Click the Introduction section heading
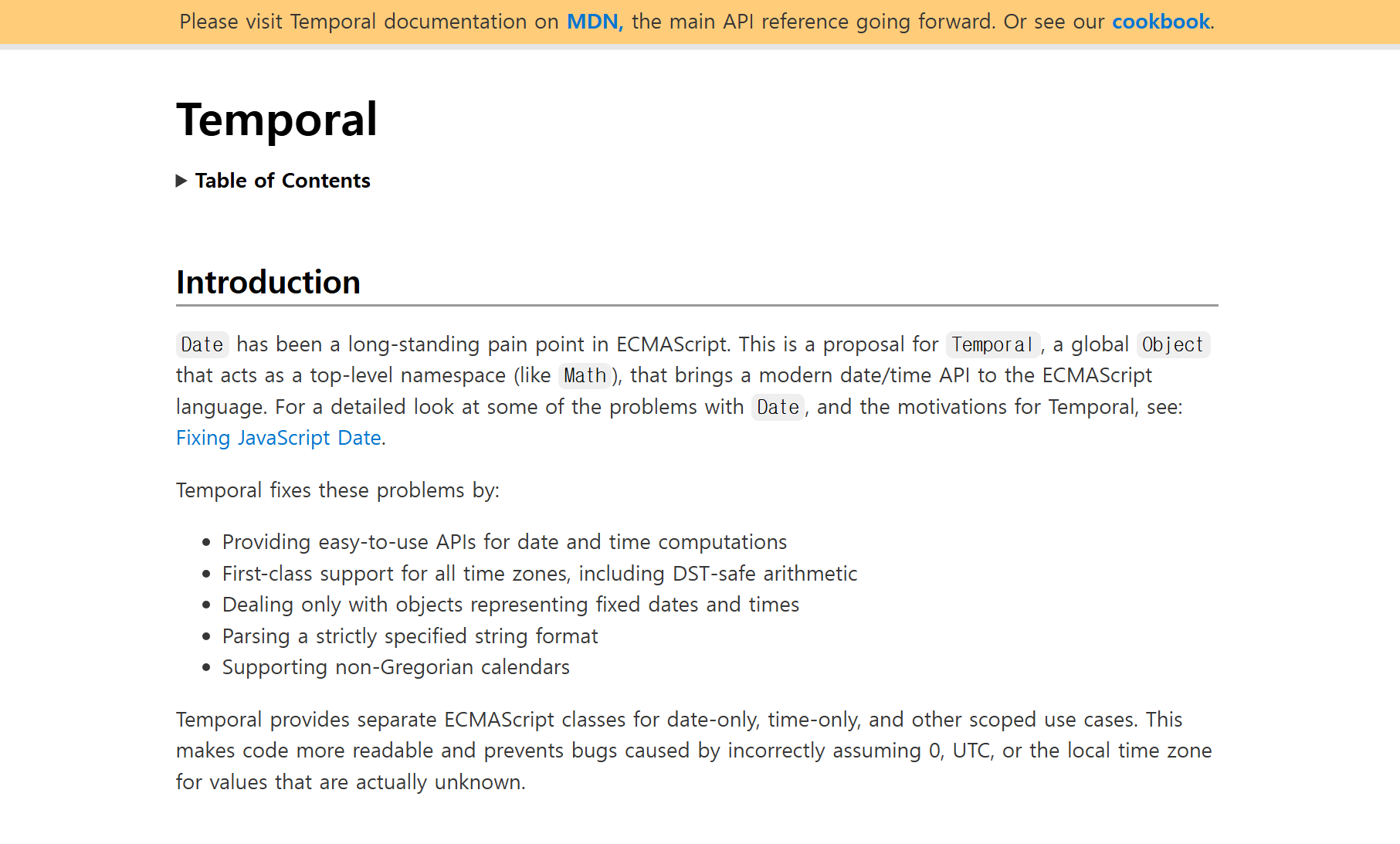 268,283
